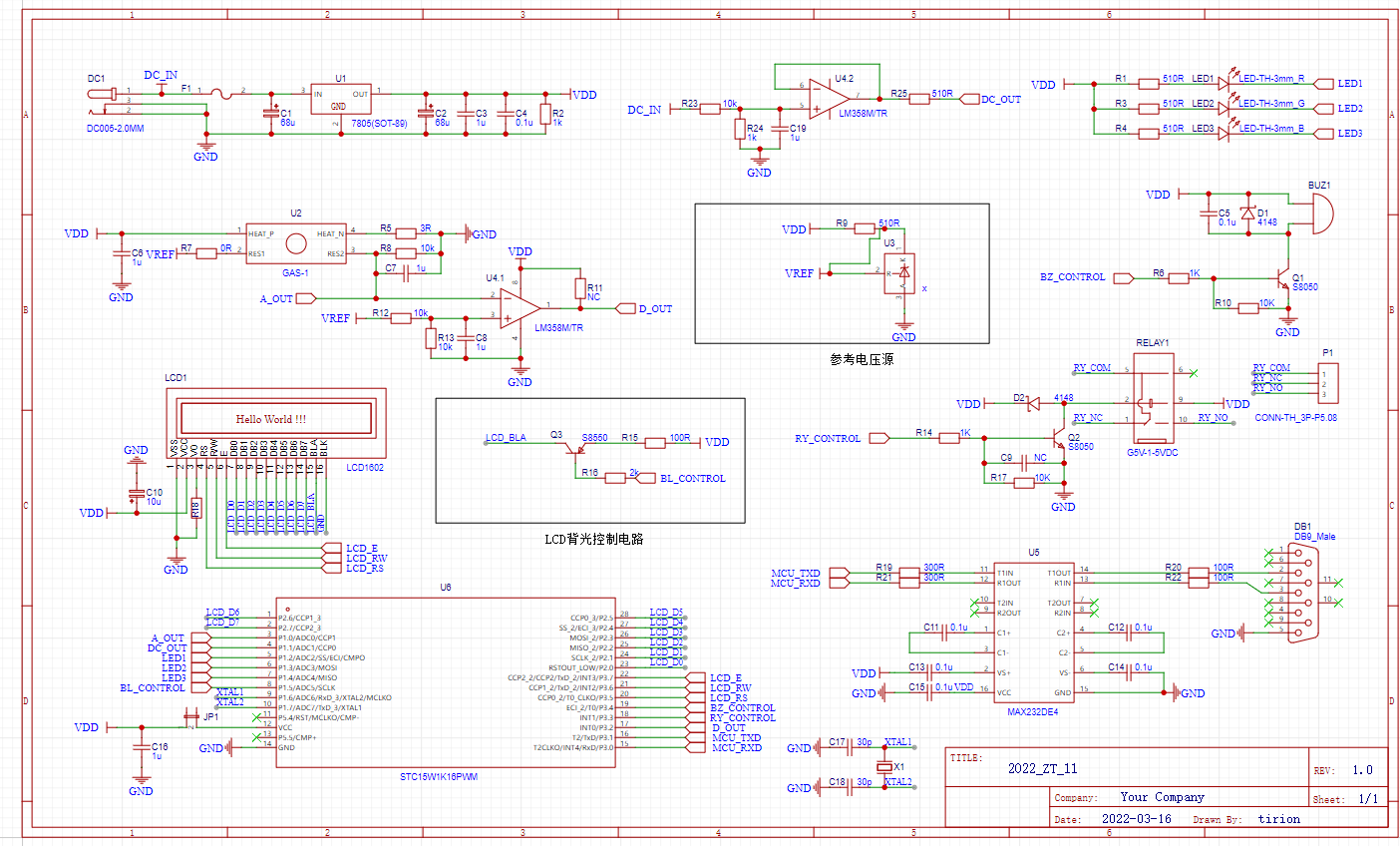Select the LED2 green LED symbol

[1225, 107]
